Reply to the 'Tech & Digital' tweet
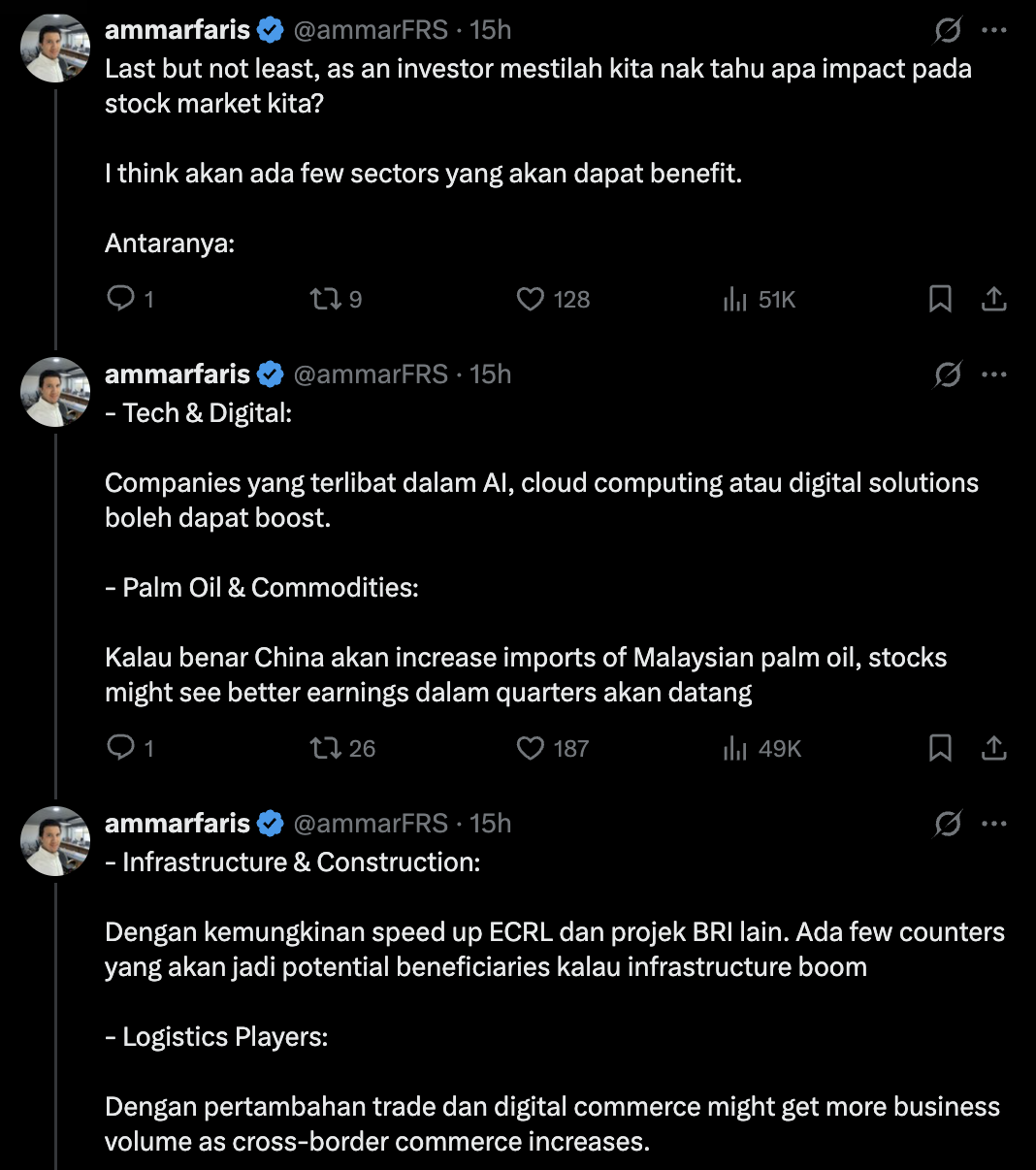Viewport: 1036px width, 1170px height. coord(121,748)
